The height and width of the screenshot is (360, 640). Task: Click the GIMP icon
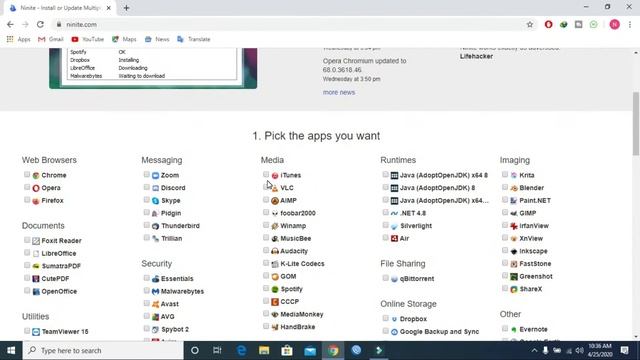pyautogui.click(x=514, y=213)
